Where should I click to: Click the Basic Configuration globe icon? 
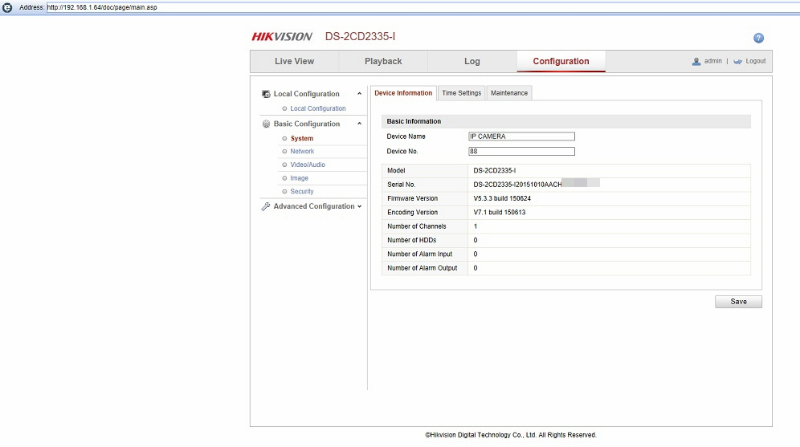pos(266,123)
